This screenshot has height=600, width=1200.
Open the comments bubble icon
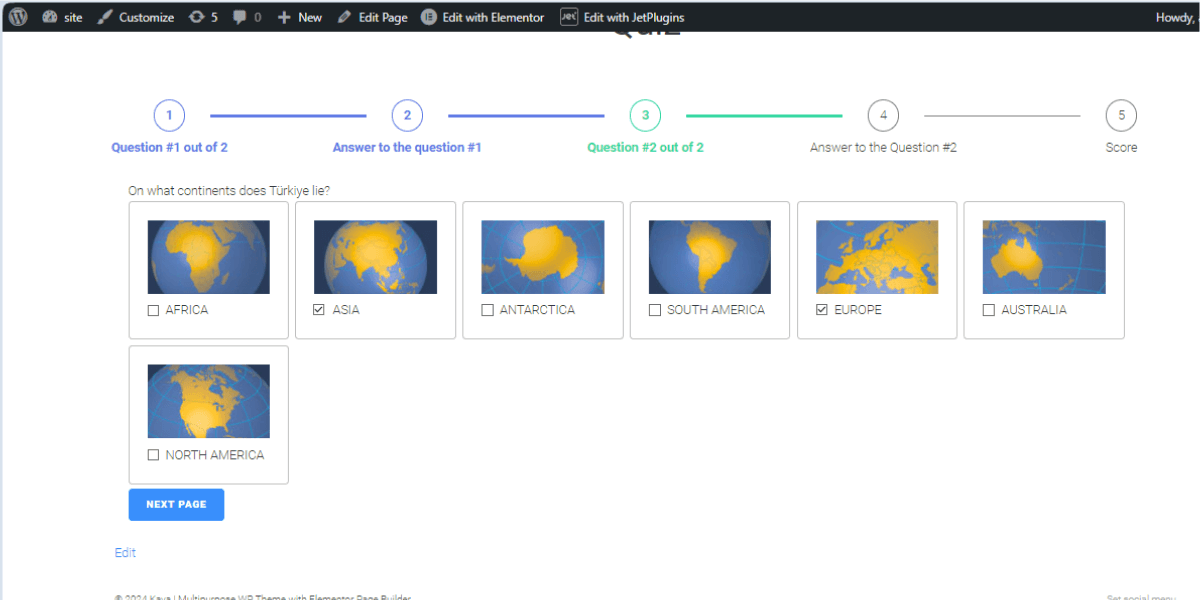tap(246, 17)
